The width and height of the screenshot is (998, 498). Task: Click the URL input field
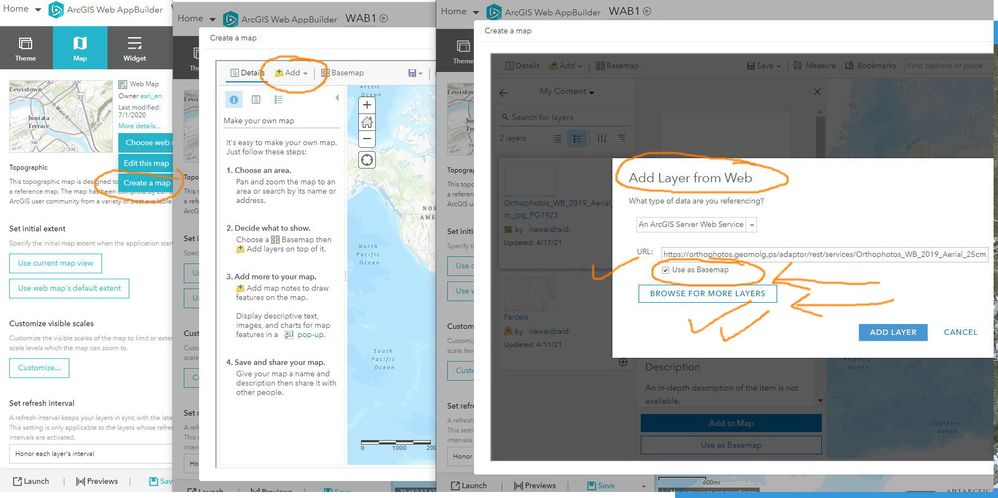click(x=825, y=254)
